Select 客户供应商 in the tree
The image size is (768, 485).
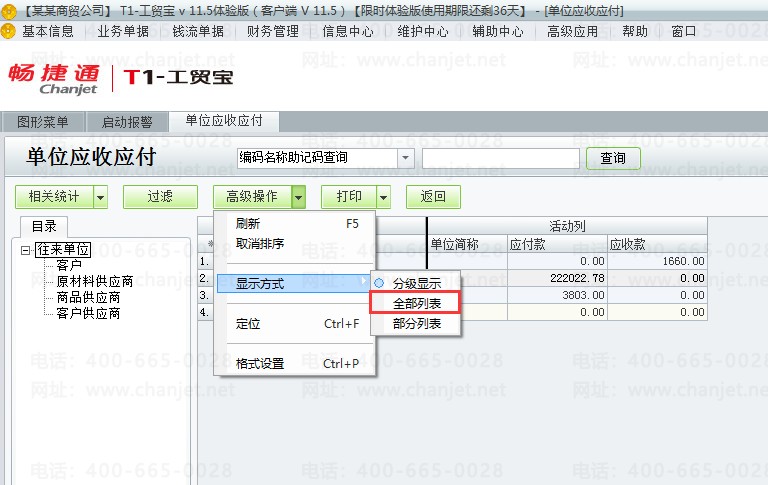tap(88, 314)
